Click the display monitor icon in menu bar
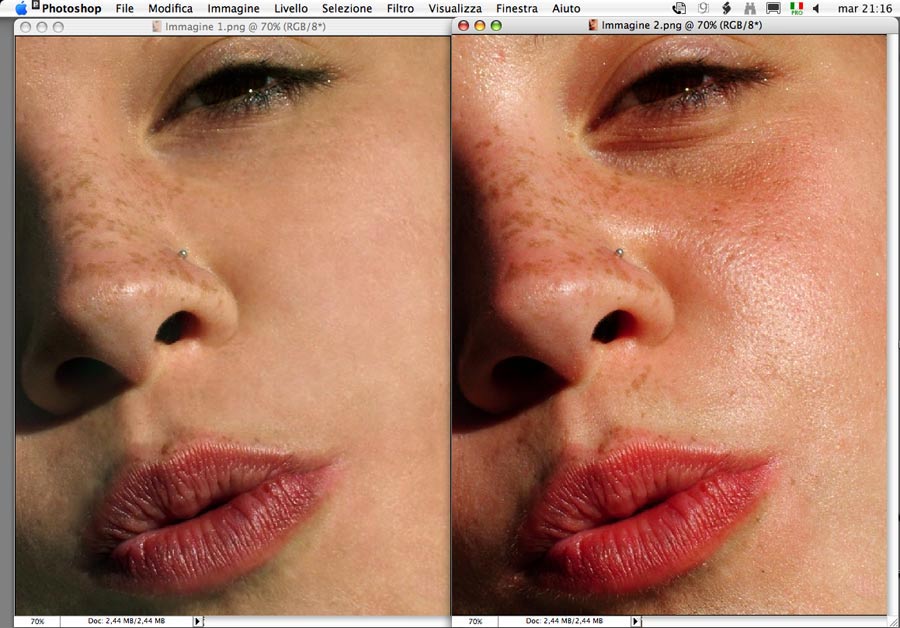This screenshot has height=628, width=900. pos(773,8)
